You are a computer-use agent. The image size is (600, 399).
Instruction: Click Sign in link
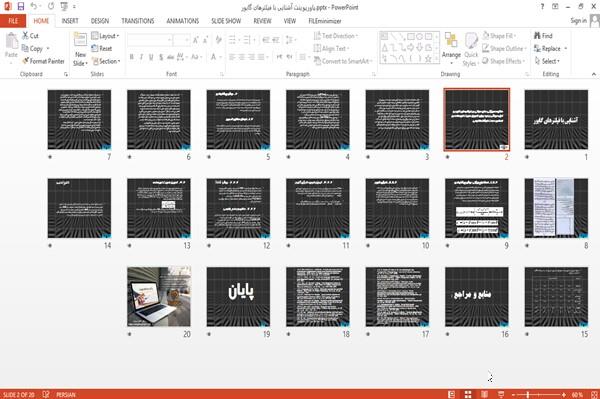(578, 21)
